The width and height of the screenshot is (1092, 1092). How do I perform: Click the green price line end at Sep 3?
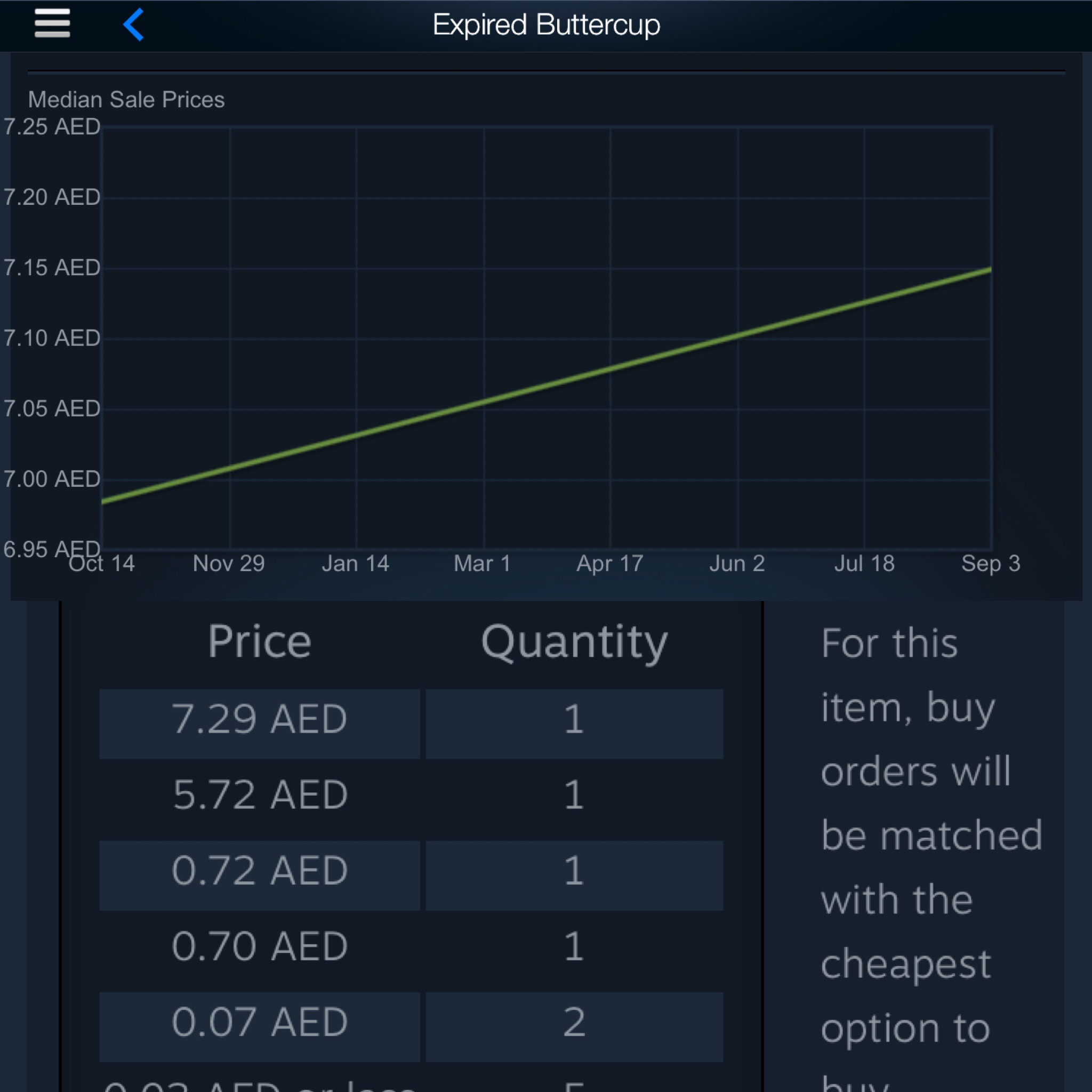(990, 271)
